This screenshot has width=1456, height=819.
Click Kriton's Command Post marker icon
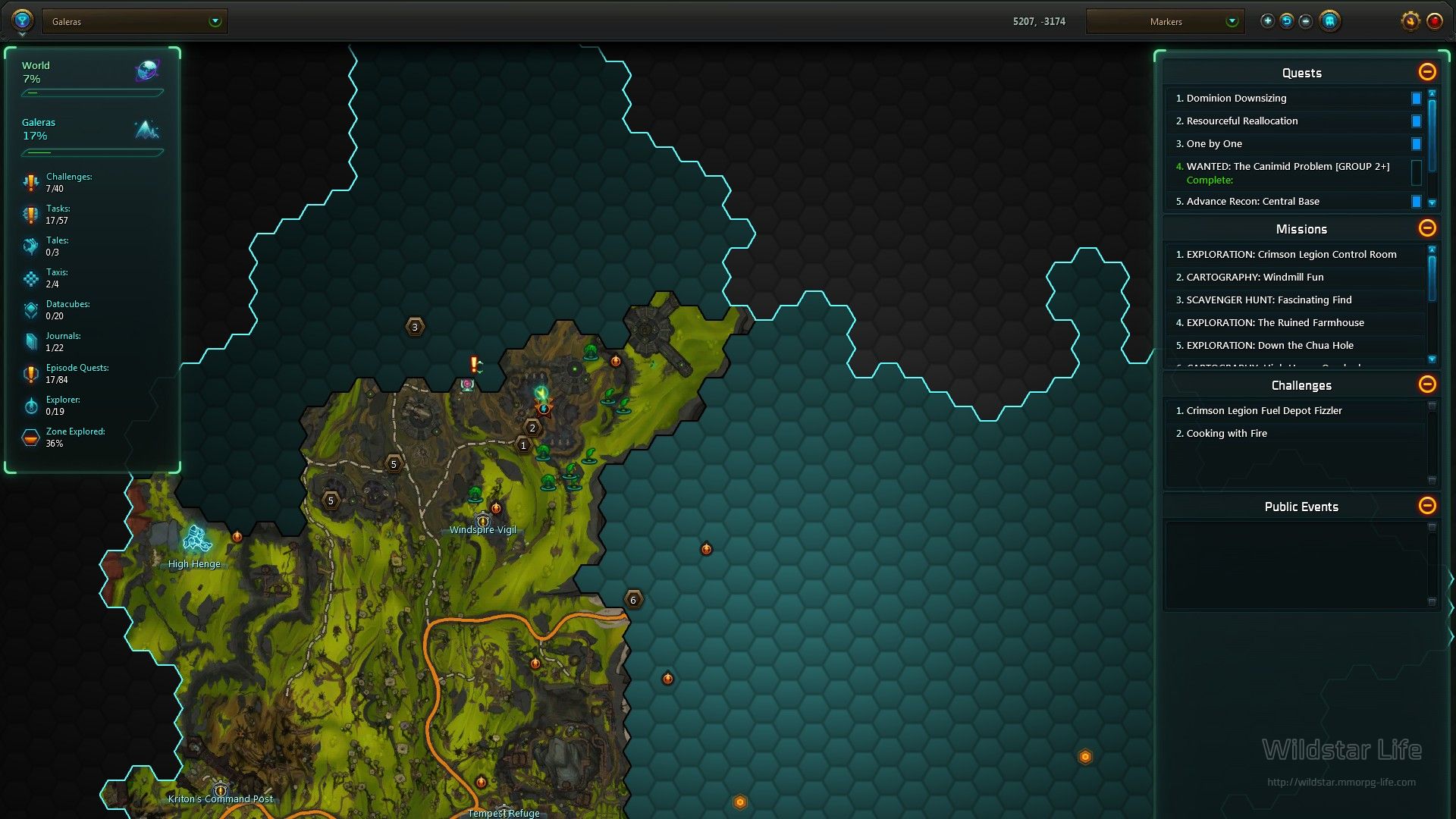[220, 789]
